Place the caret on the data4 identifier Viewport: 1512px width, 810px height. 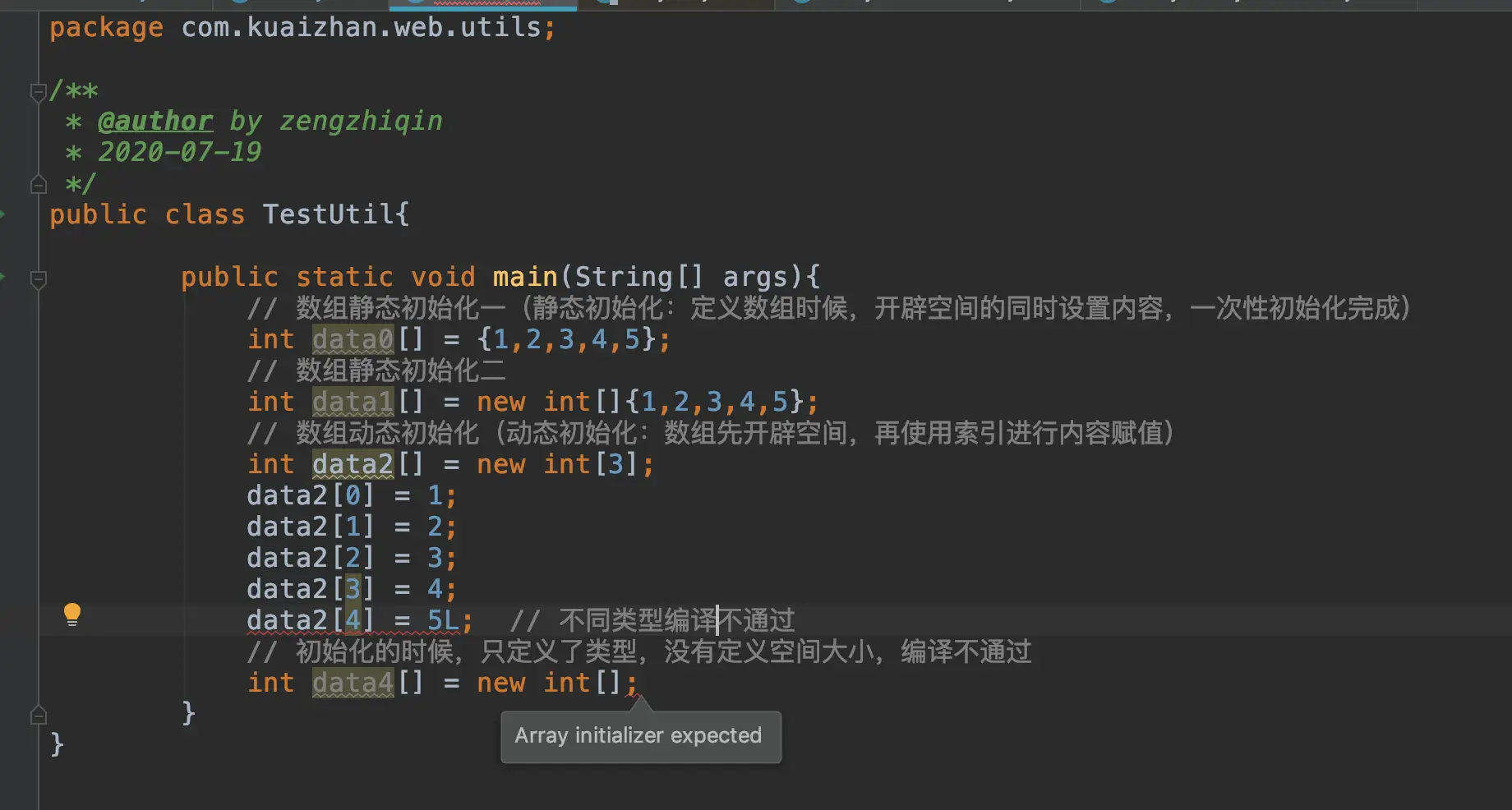(x=352, y=682)
